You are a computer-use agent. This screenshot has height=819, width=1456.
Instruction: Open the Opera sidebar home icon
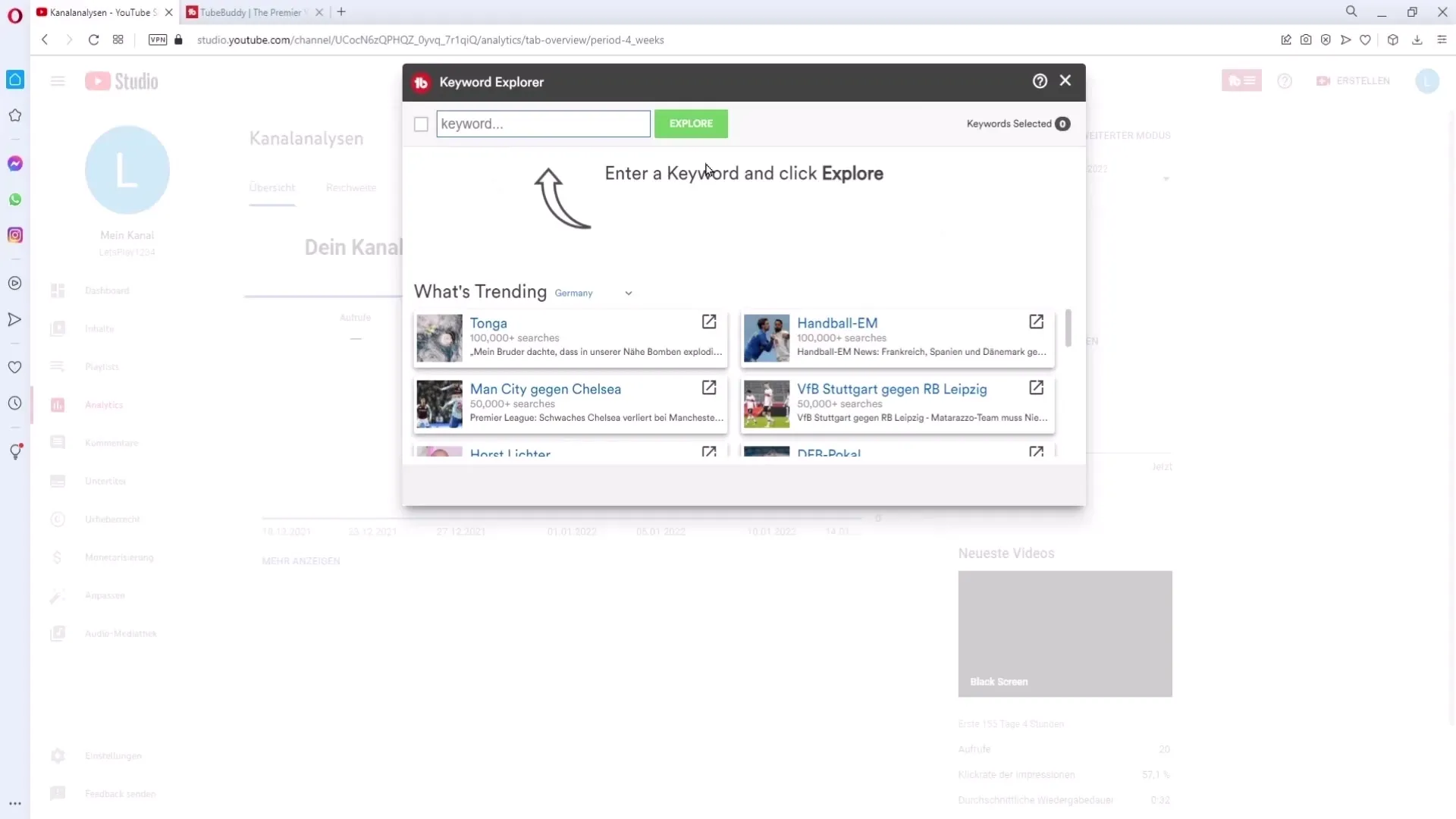tap(15, 80)
